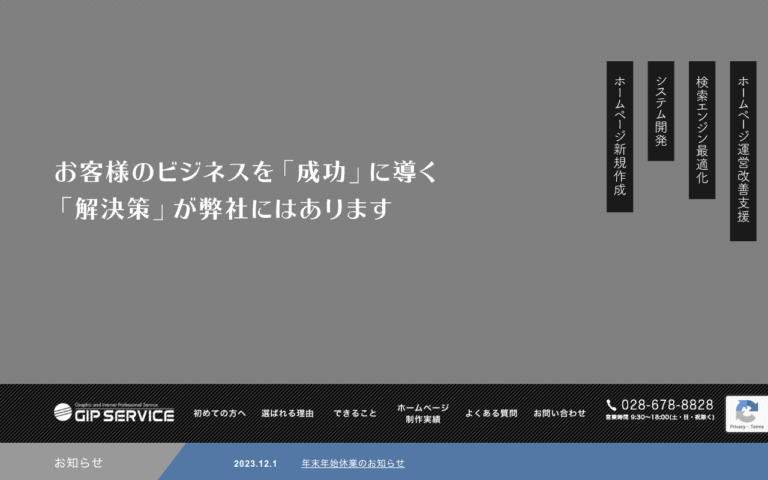Click the ホームページ新規作成 vertical banner
The width and height of the screenshot is (768, 480).
pyautogui.click(x=620, y=136)
